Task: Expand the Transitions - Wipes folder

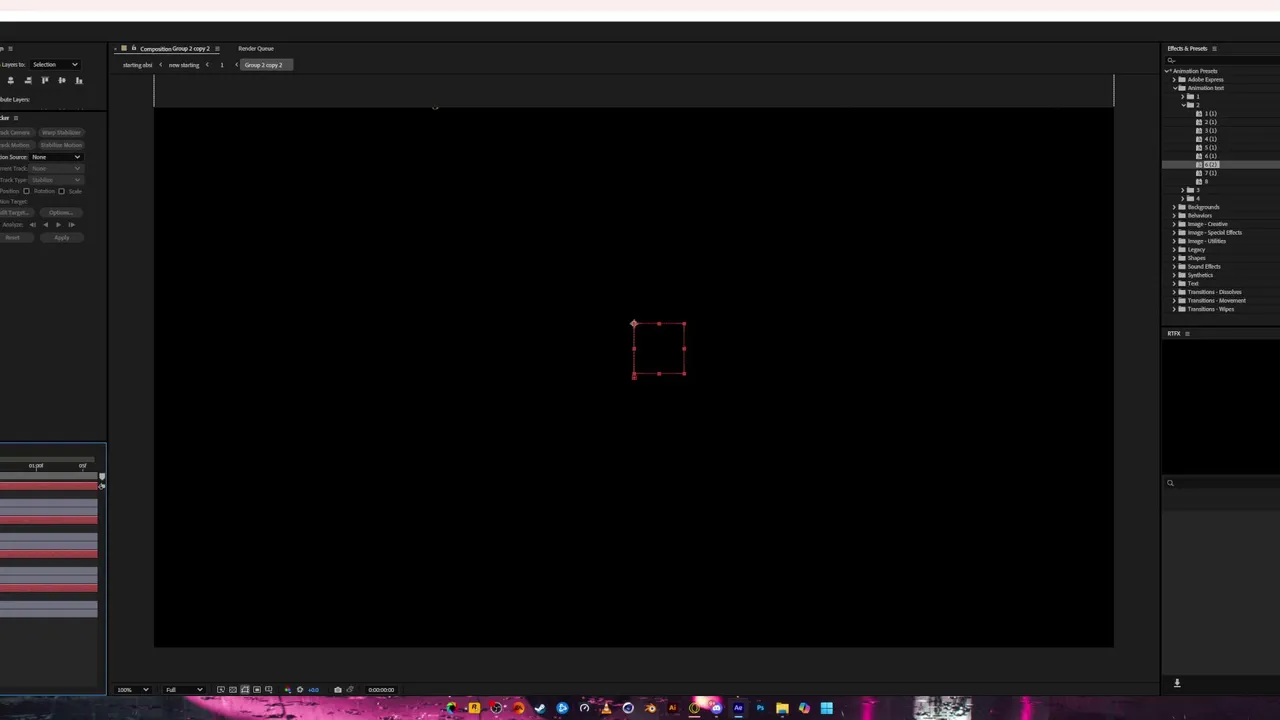Action: pyautogui.click(x=1175, y=309)
